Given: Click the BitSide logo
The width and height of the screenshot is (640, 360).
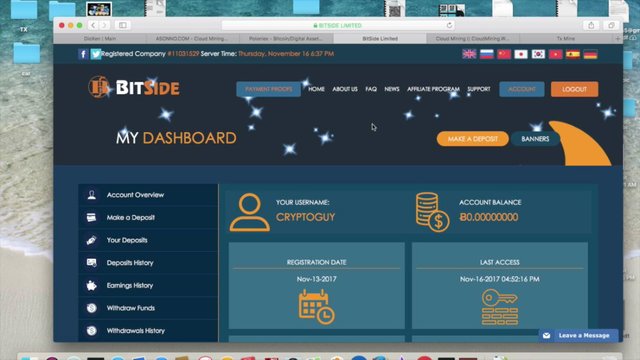Looking at the screenshot, I should (134, 87).
